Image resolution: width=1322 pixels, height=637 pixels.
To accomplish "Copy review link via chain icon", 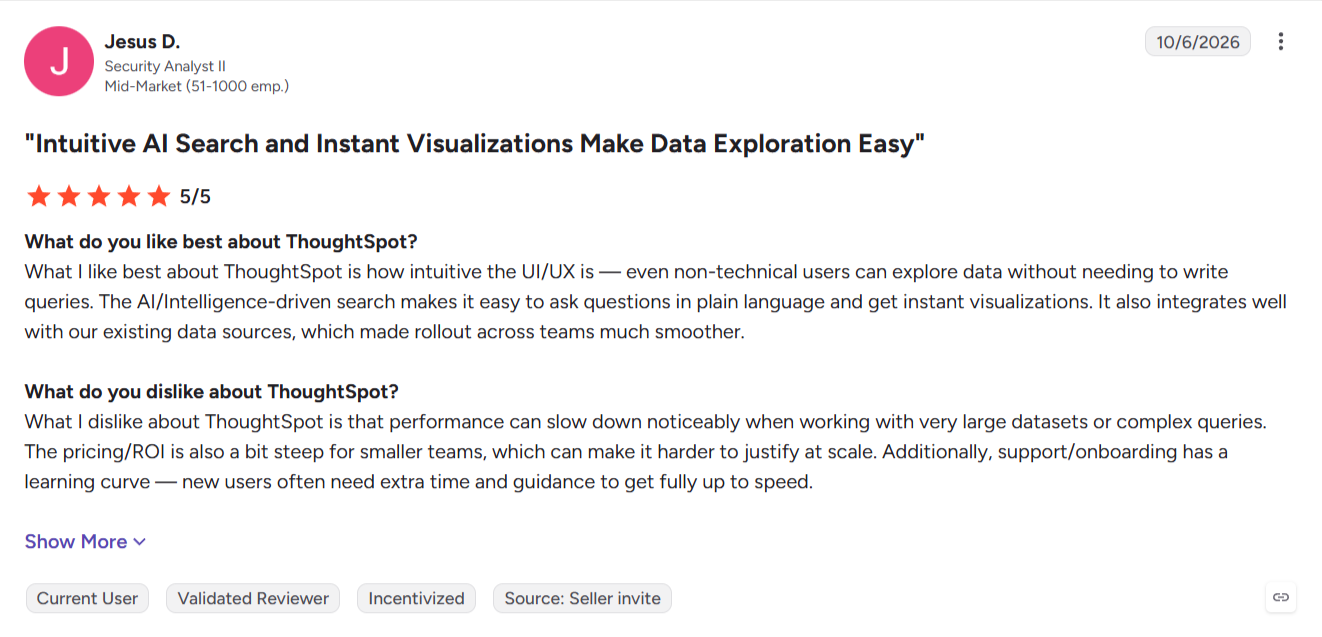I will (x=1281, y=598).
